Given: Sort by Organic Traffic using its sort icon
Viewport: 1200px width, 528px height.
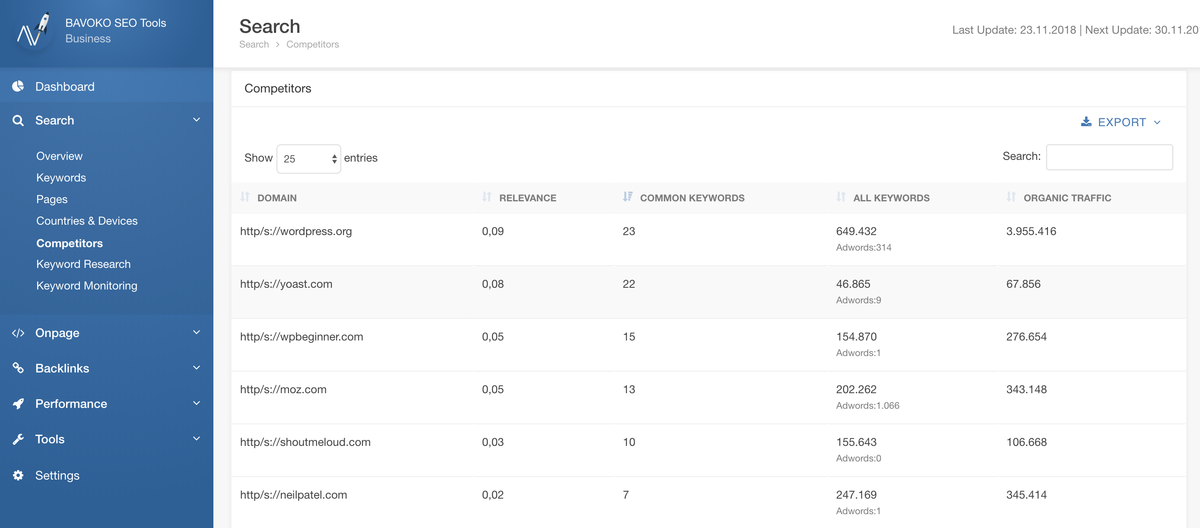Looking at the screenshot, I should point(1011,198).
